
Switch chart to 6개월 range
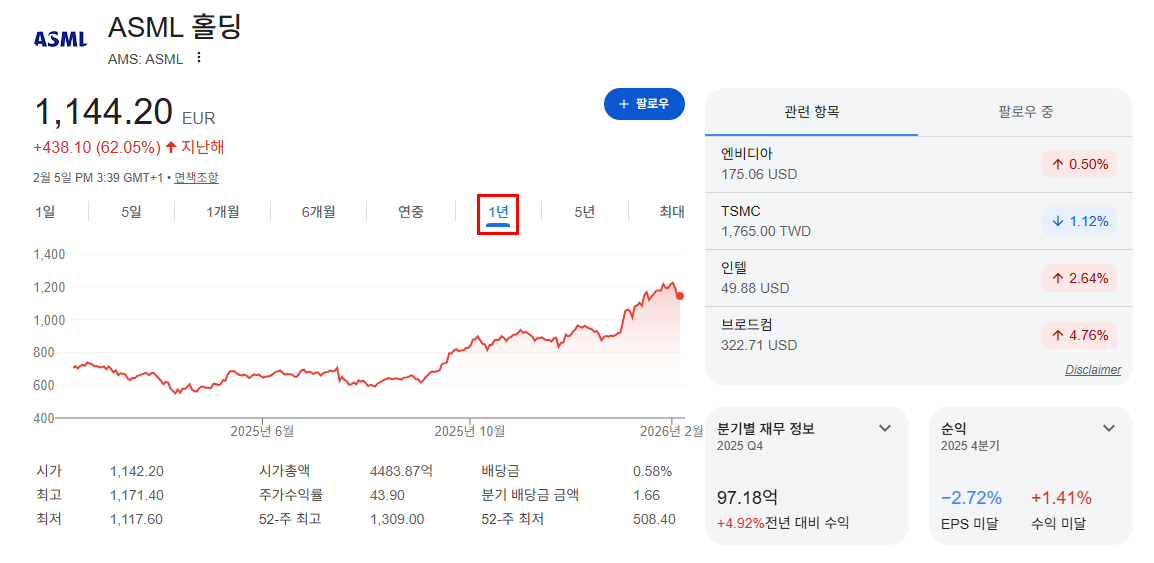(318, 212)
